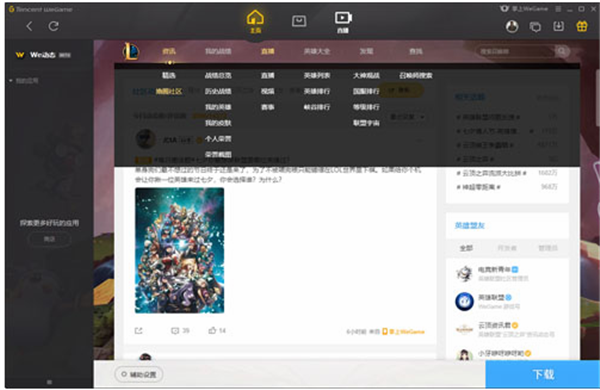Choose 召唤师搜索 in the dropdown menu

pos(416,75)
